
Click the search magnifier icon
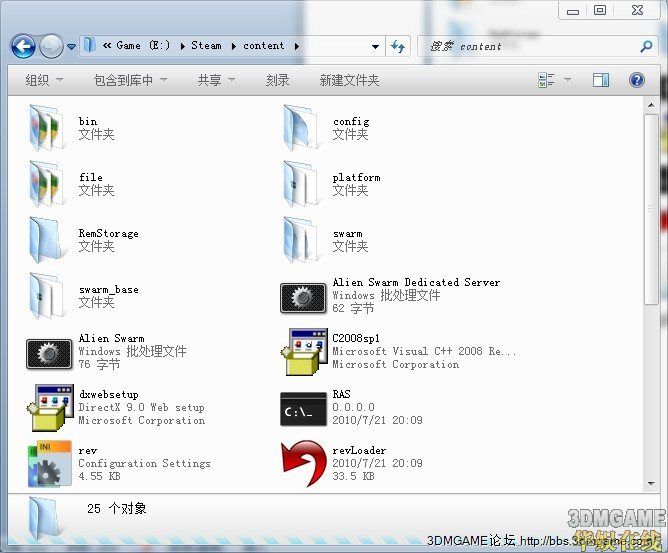[x=646, y=46]
